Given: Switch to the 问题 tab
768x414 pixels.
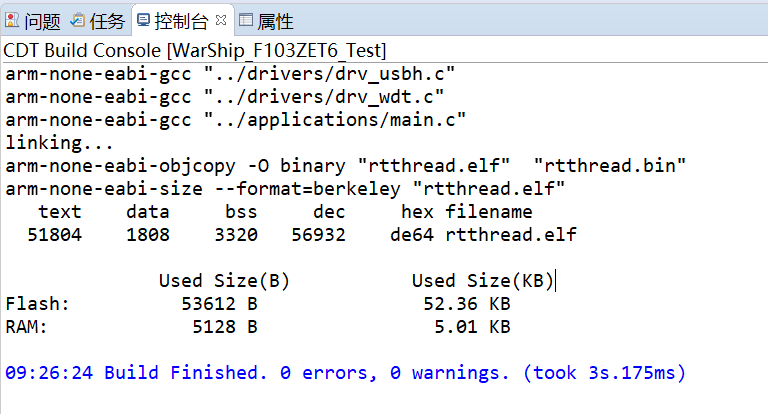Looking at the screenshot, I should click(x=42, y=21).
